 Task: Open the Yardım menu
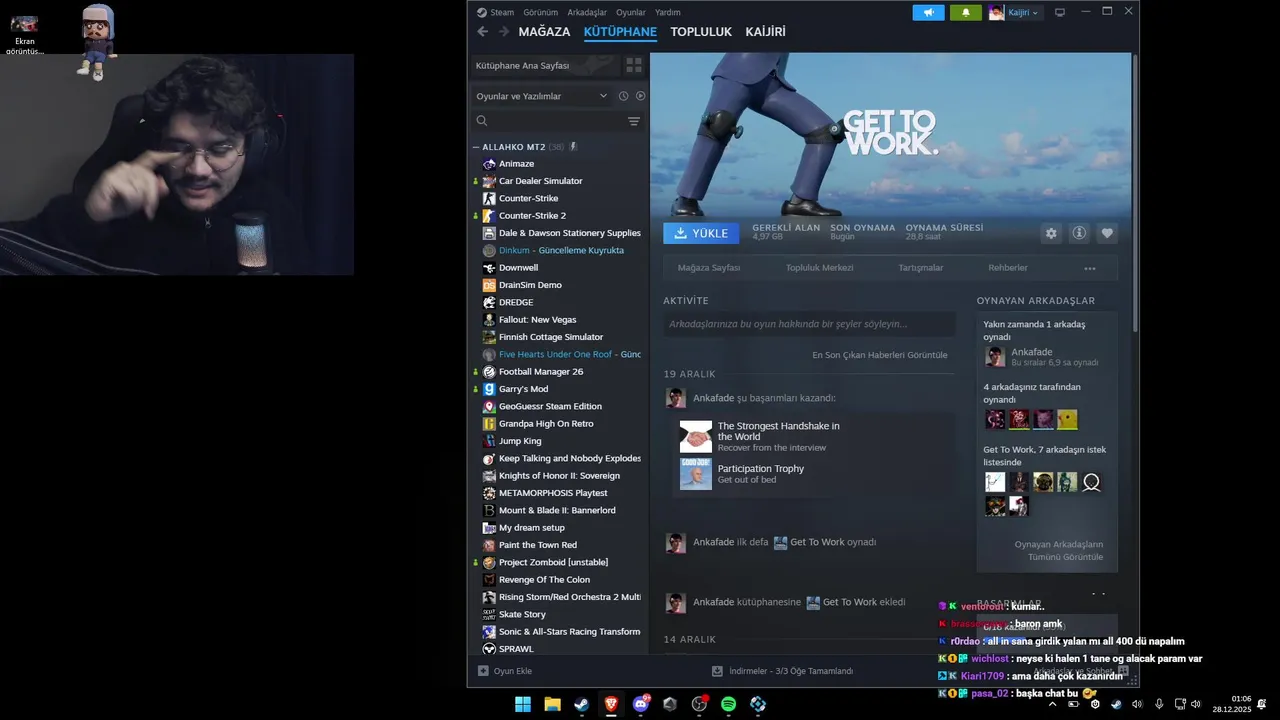tap(667, 12)
